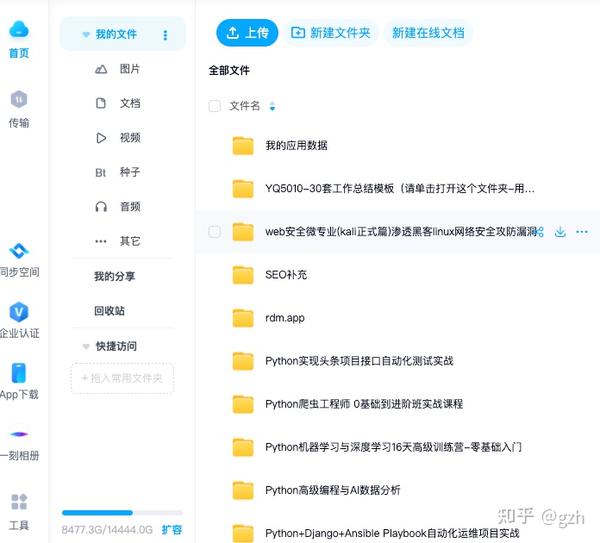Open the more options dots on the web安全 row
This screenshot has width=600, height=543.
[x=582, y=232]
